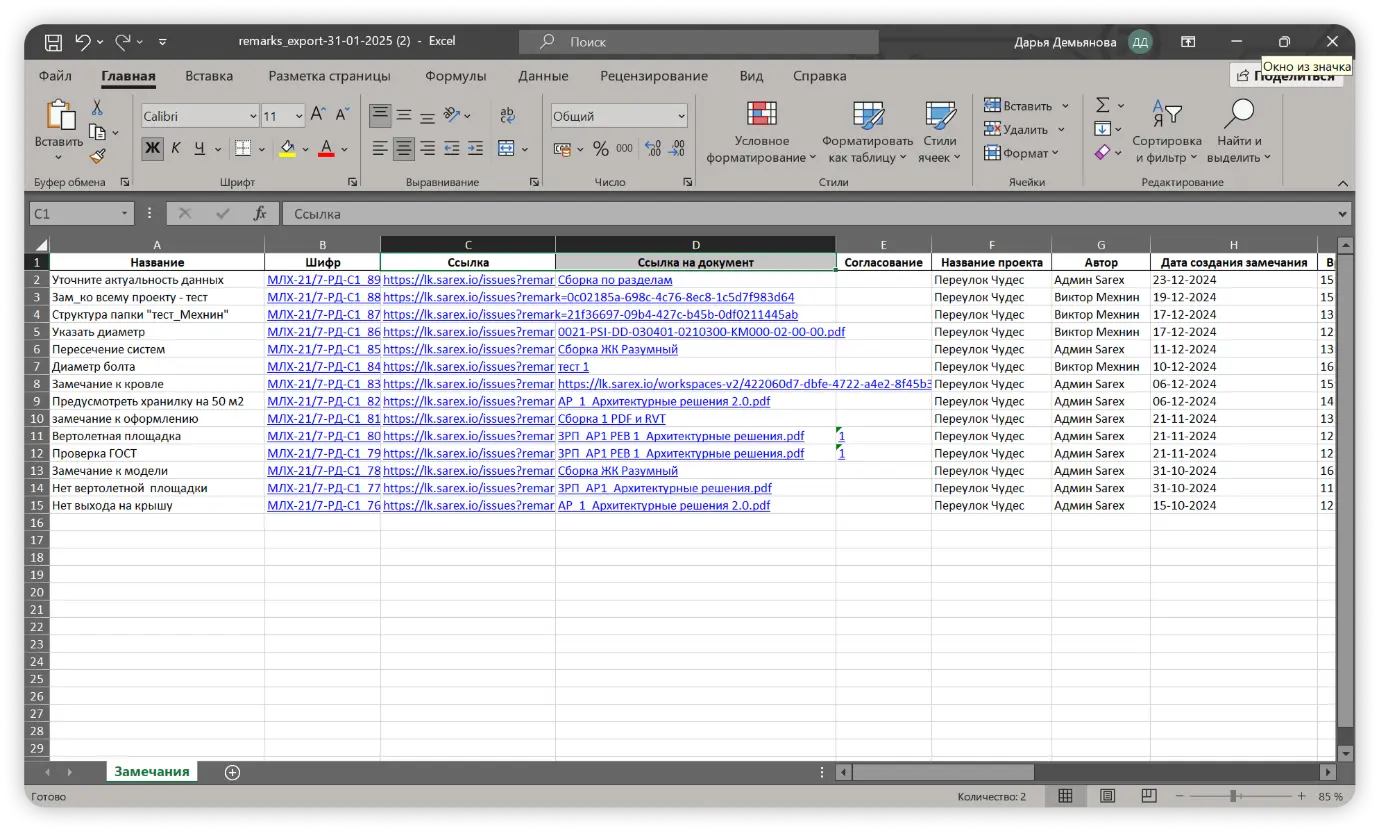This screenshot has width=1379, height=831.
Task: Click the zoom slider handle
Action: click(1234, 796)
